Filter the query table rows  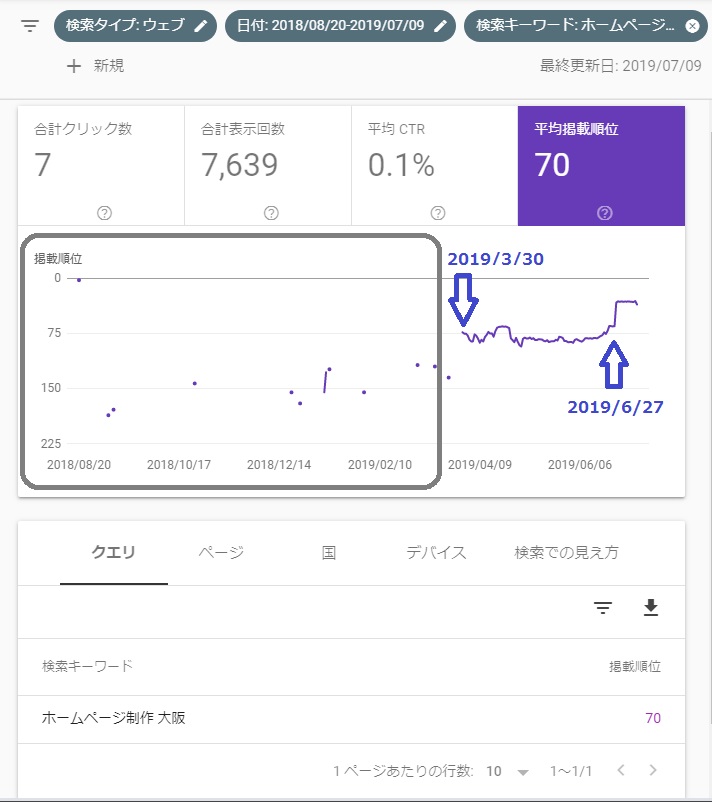coord(603,608)
